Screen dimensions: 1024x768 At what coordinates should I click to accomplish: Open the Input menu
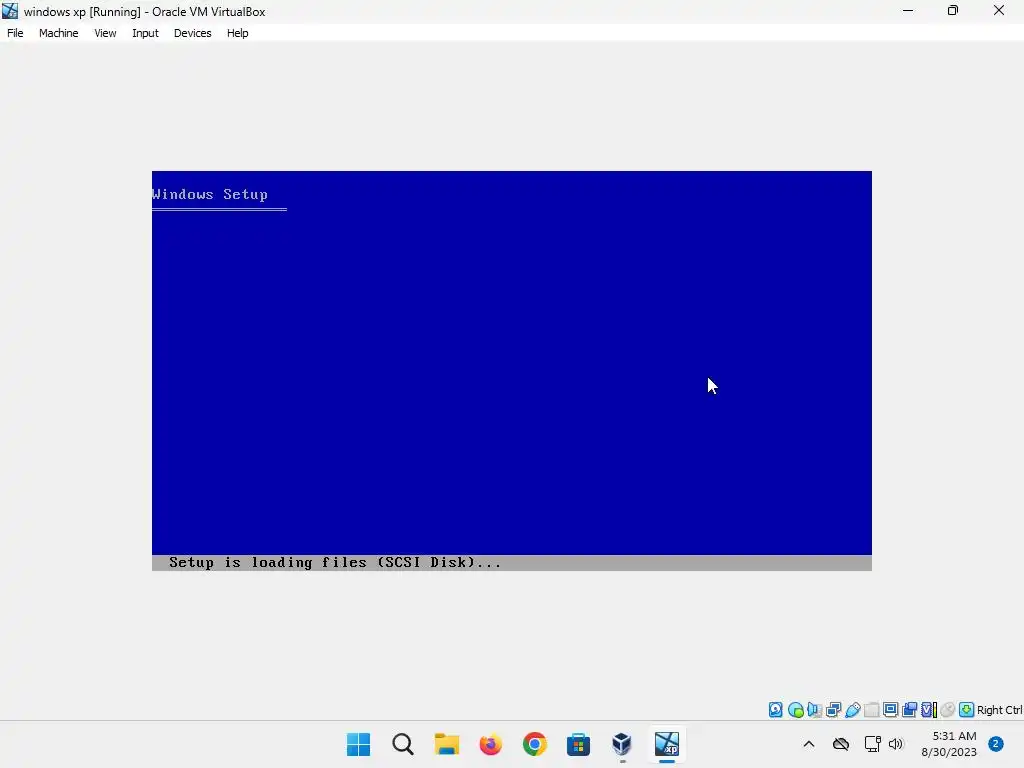pos(145,33)
